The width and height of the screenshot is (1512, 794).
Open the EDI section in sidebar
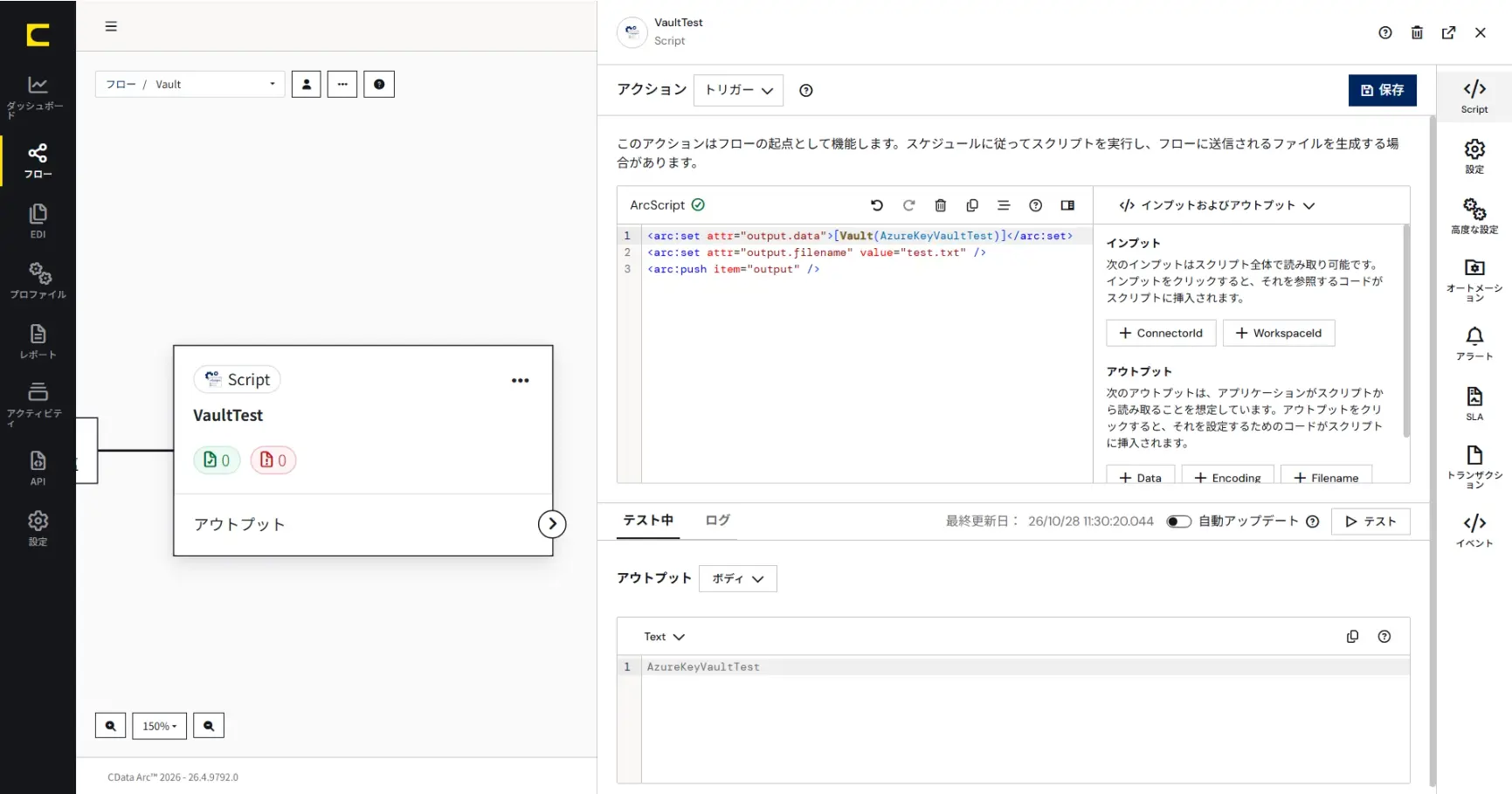coord(38,221)
